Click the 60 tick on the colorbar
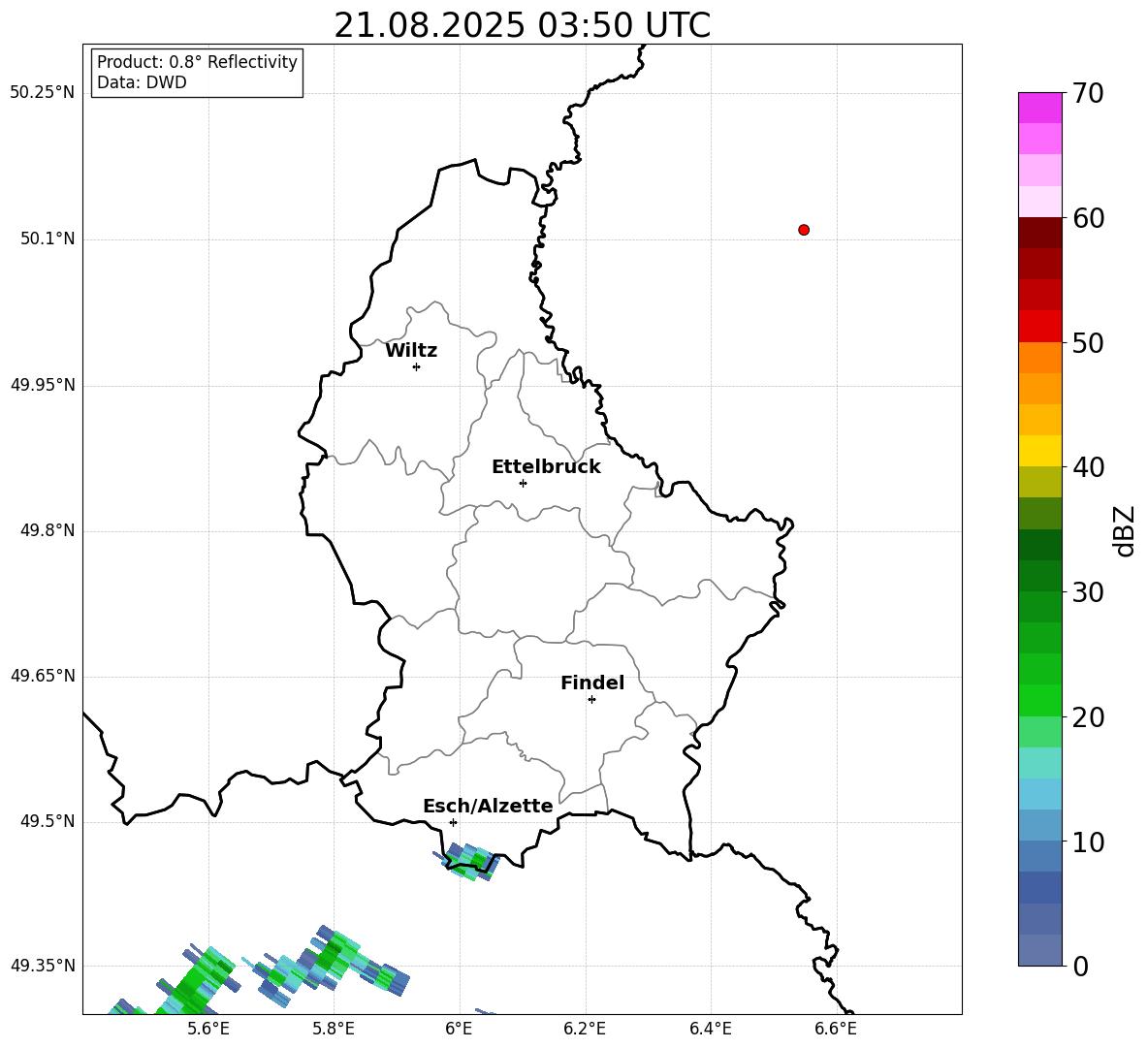Screen dimensions: 1148x1048 coord(1088,218)
